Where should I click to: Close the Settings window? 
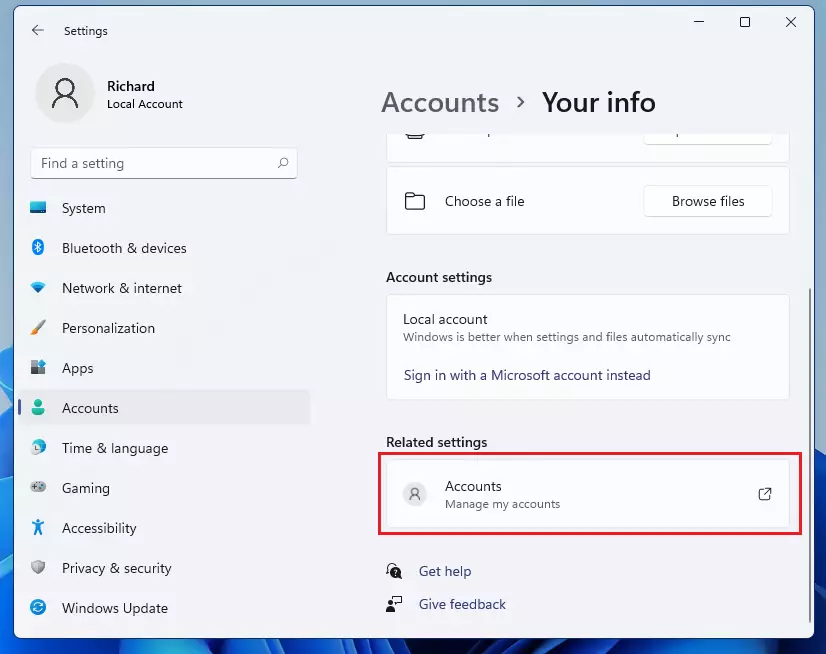791,22
